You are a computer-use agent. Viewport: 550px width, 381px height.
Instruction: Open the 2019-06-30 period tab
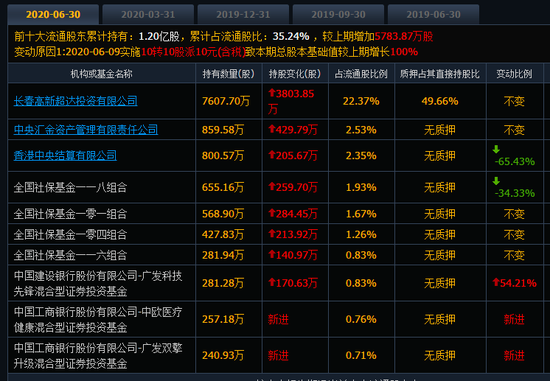[x=433, y=14]
